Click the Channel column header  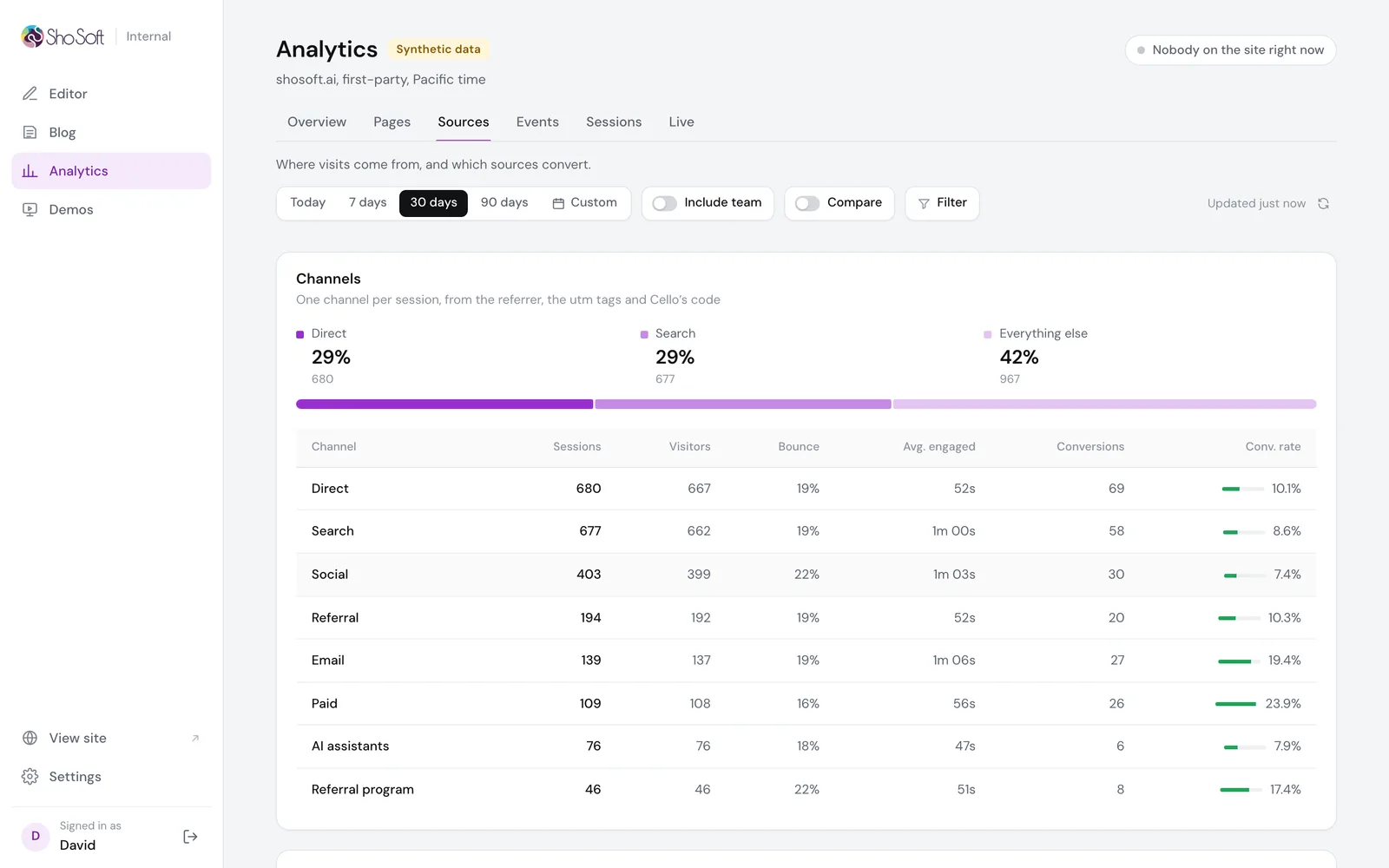point(333,446)
